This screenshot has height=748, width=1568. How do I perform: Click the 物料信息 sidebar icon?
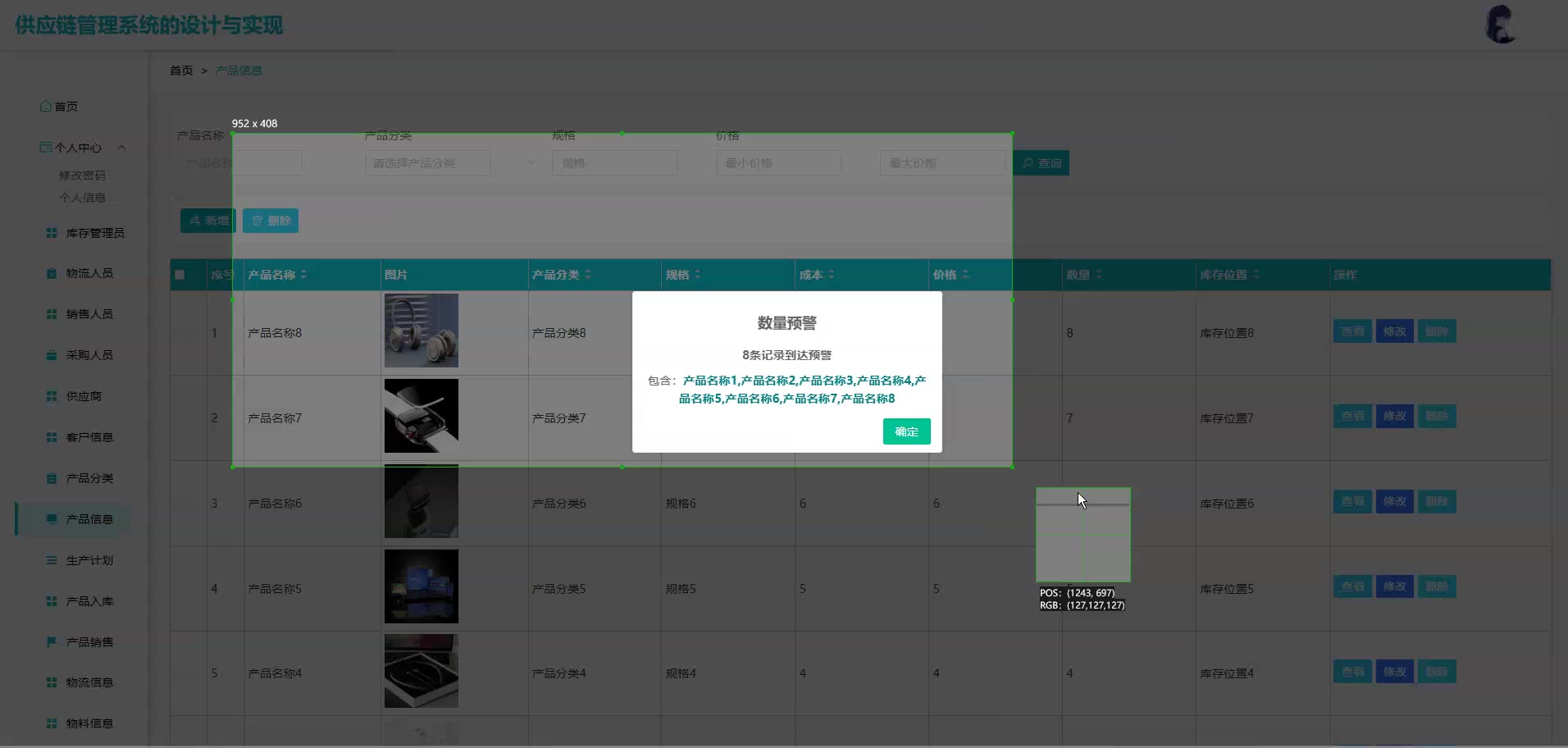(x=52, y=723)
